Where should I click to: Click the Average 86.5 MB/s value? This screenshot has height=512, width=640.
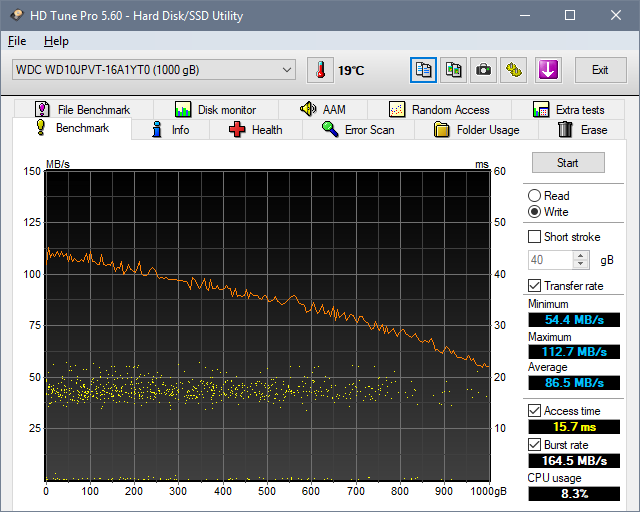(574, 383)
